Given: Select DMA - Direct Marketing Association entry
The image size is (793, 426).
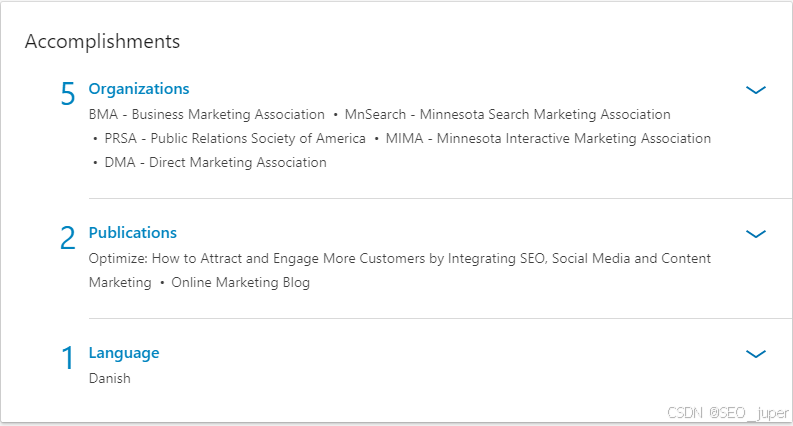Looking at the screenshot, I should [x=215, y=163].
